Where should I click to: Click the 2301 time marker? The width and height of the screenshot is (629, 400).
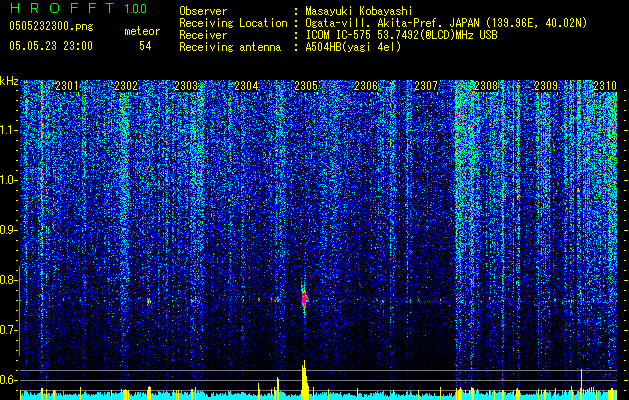67,86
